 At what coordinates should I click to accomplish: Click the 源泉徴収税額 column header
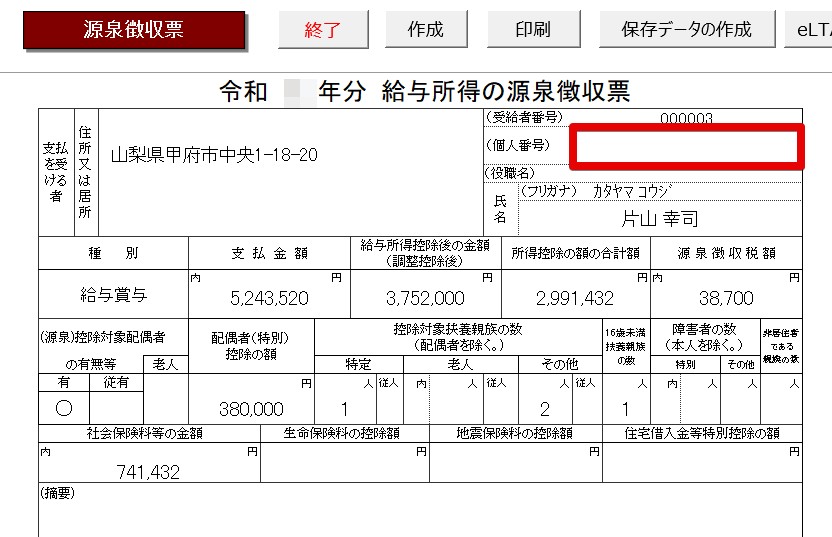tap(726, 253)
